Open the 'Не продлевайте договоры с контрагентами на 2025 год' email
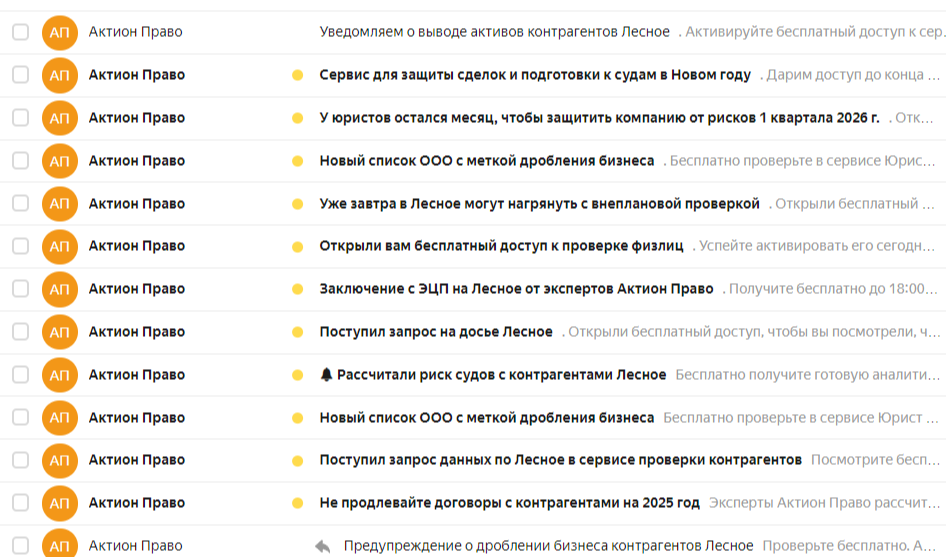946x557 pixels. pyautogui.click(x=509, y=503)
